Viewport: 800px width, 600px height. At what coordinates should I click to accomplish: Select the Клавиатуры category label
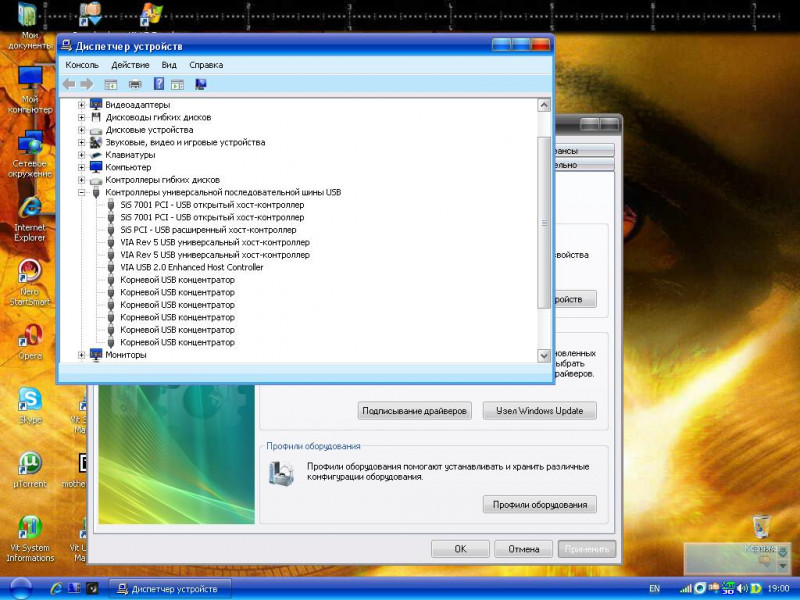(x=130, y=155)
